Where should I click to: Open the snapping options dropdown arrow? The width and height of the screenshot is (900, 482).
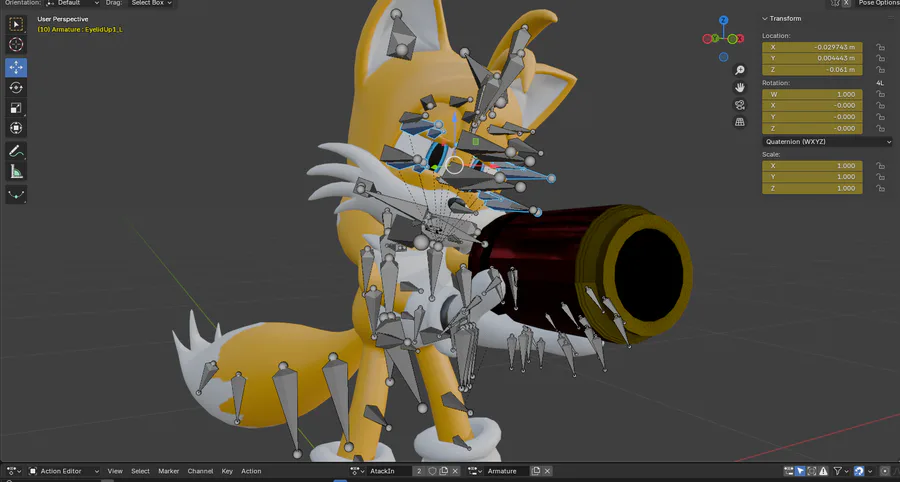(x=870, y=471)
